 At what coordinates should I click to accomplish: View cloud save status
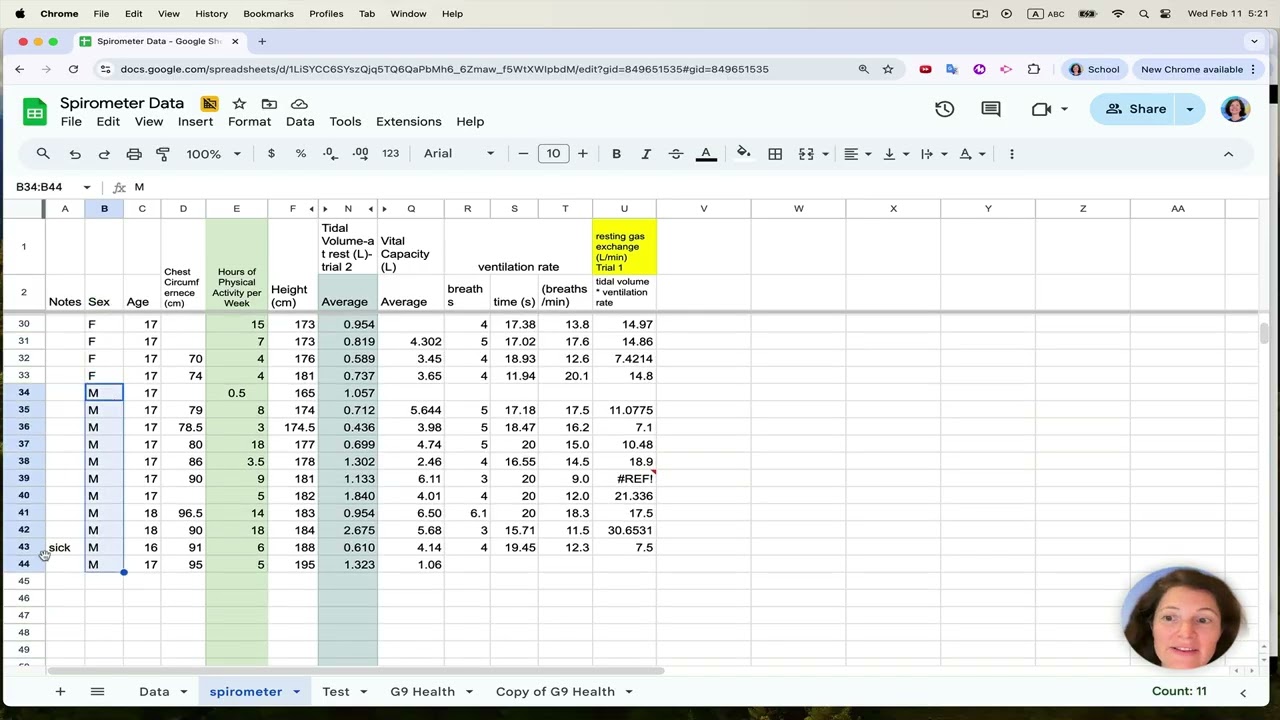[299, 104]
